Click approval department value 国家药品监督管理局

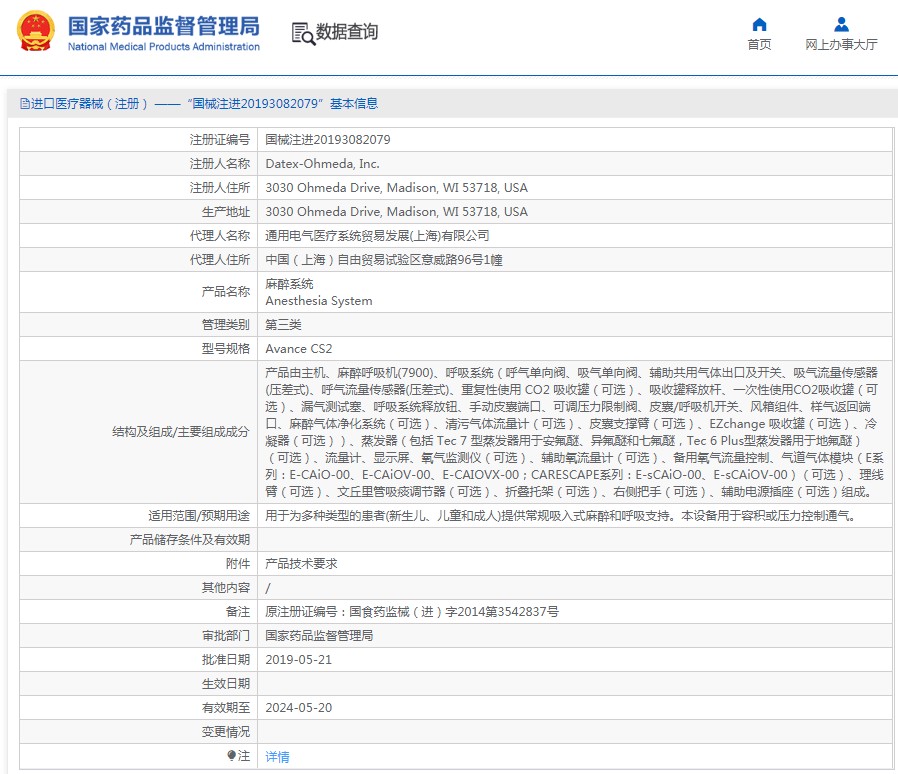point(319,636)
